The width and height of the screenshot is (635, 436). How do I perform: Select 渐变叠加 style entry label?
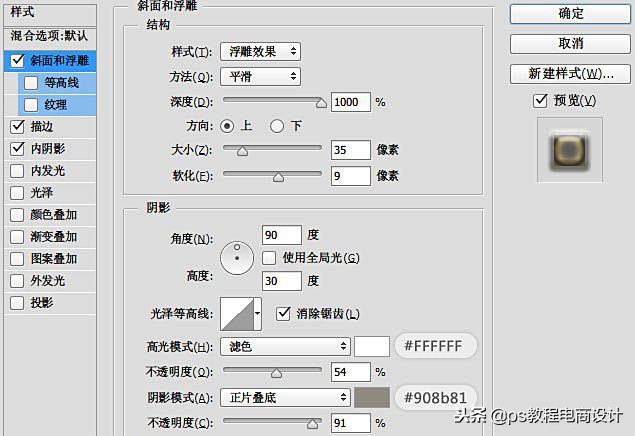(53, 236)
